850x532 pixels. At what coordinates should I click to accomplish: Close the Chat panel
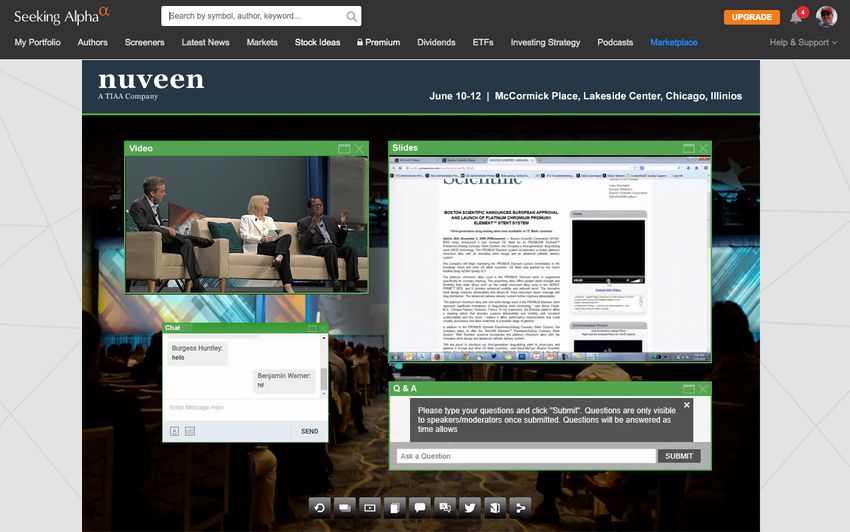(x=323, y=328)
